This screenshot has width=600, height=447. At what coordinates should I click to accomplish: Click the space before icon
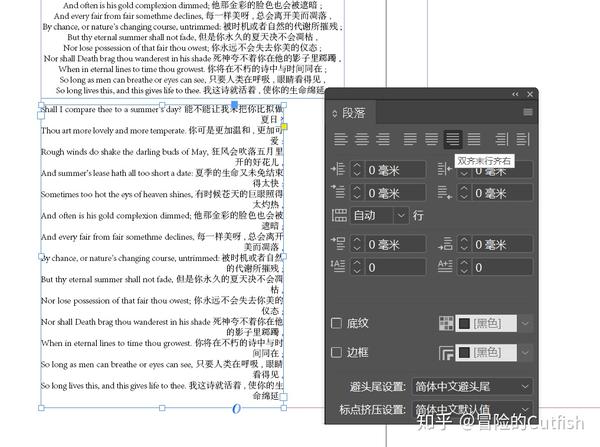click(x=338, y=243)
